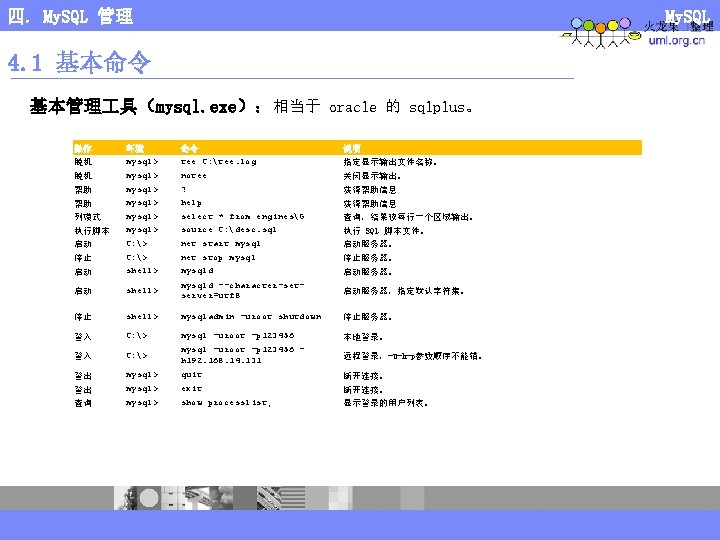
Task: Click the text '相当于 oracle 的 sqlplus'
Action: coord(372,107)
